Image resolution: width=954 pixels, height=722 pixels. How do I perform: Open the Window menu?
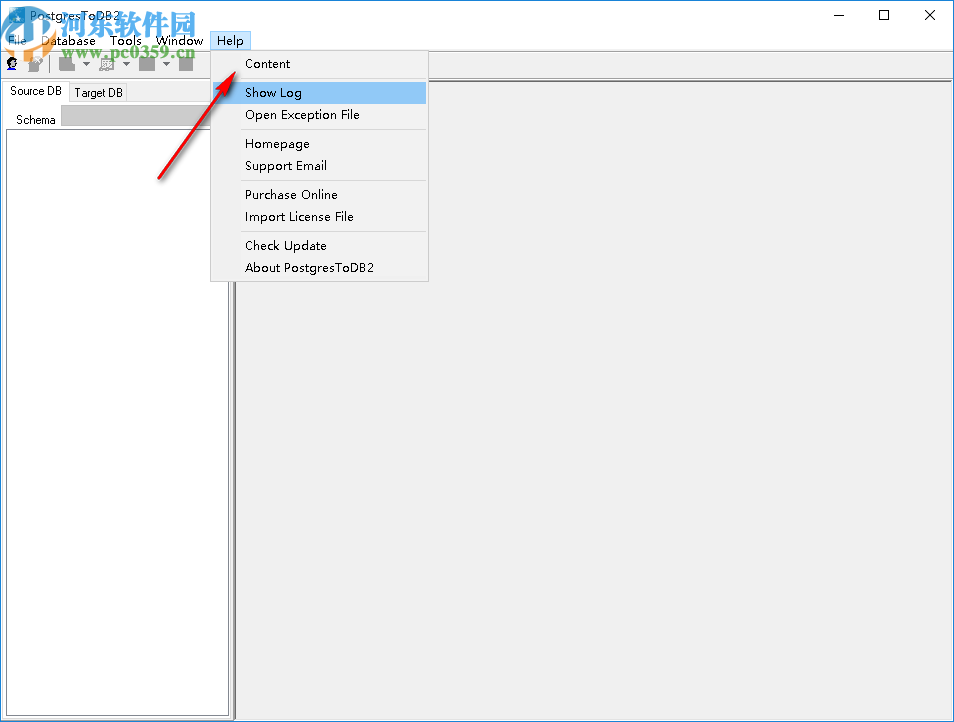(178, 40)
